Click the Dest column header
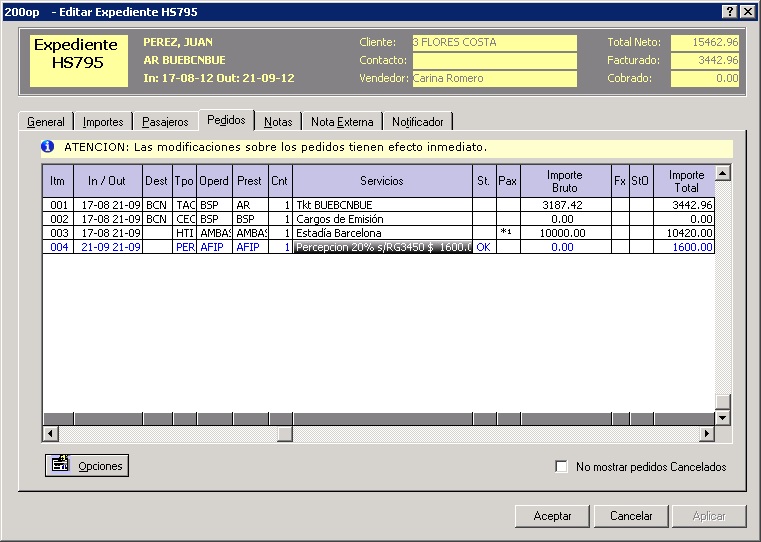Screen dimensions: 761x542 pyautogui.click(x=157, y=181)
